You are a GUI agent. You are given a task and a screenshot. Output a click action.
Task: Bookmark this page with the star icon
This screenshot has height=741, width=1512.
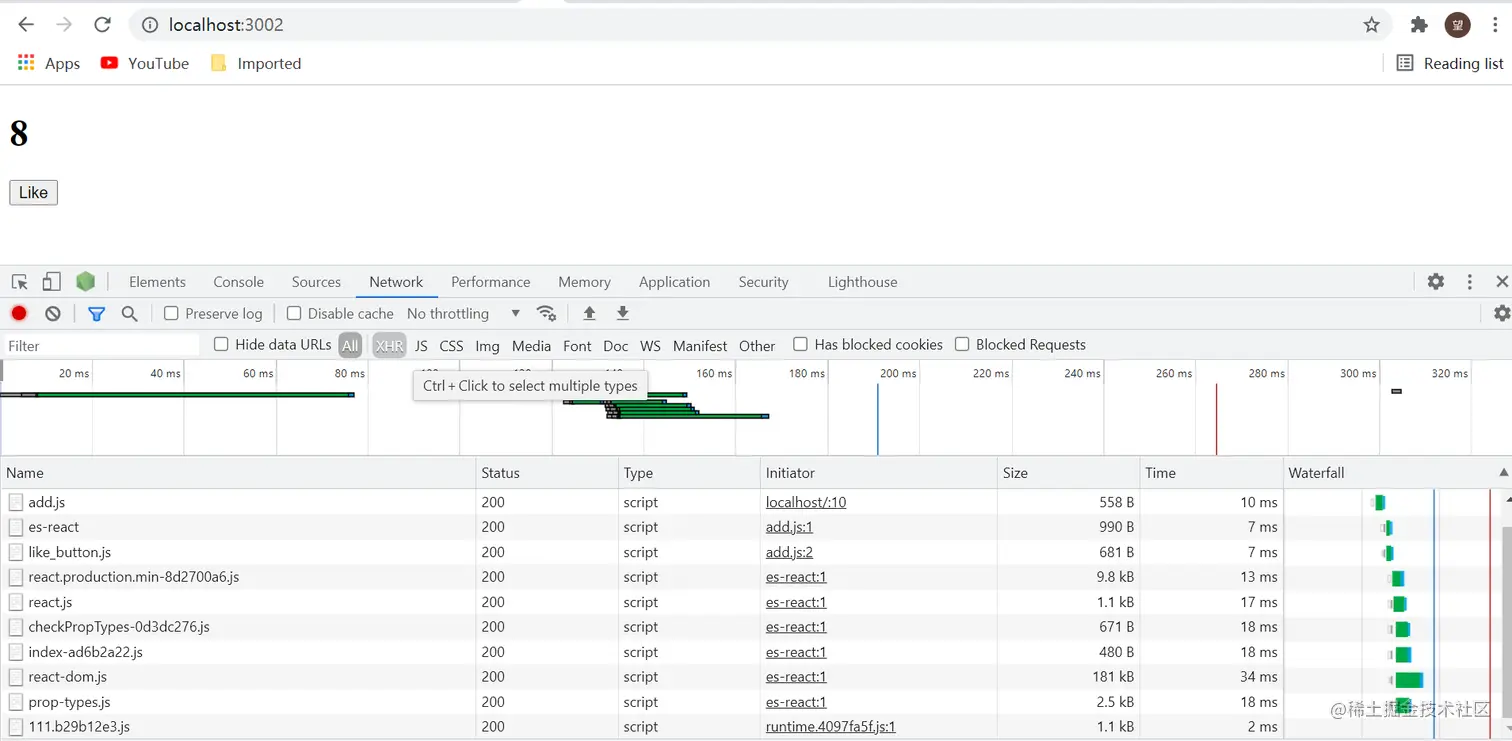point(1371,25)
